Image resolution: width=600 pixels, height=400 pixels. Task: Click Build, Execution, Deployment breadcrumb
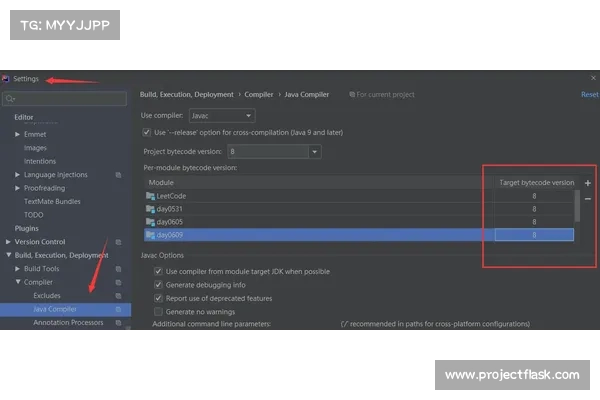click(186, 95)
